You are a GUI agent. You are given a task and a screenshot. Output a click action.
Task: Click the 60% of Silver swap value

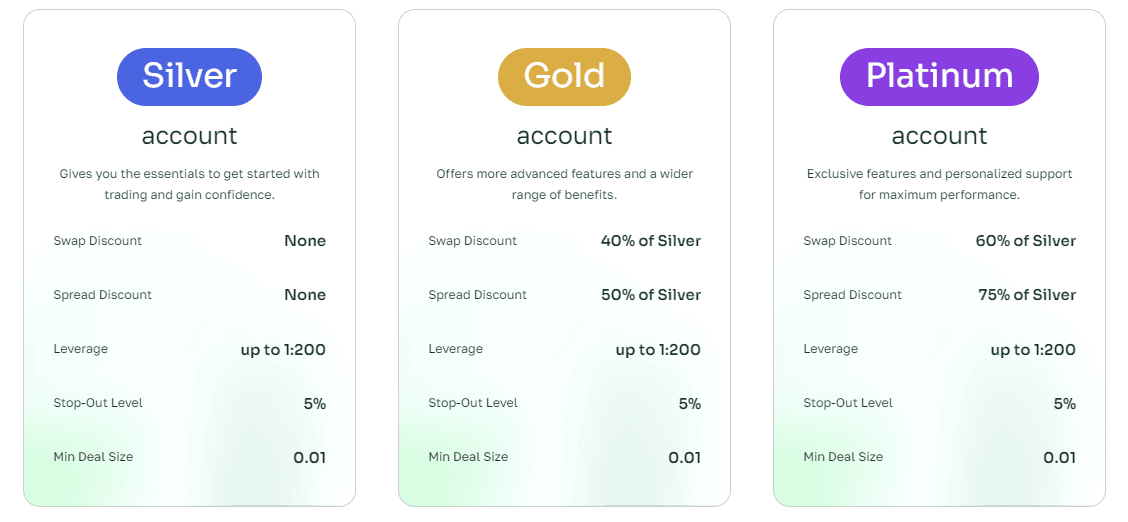pos(1025,241)
